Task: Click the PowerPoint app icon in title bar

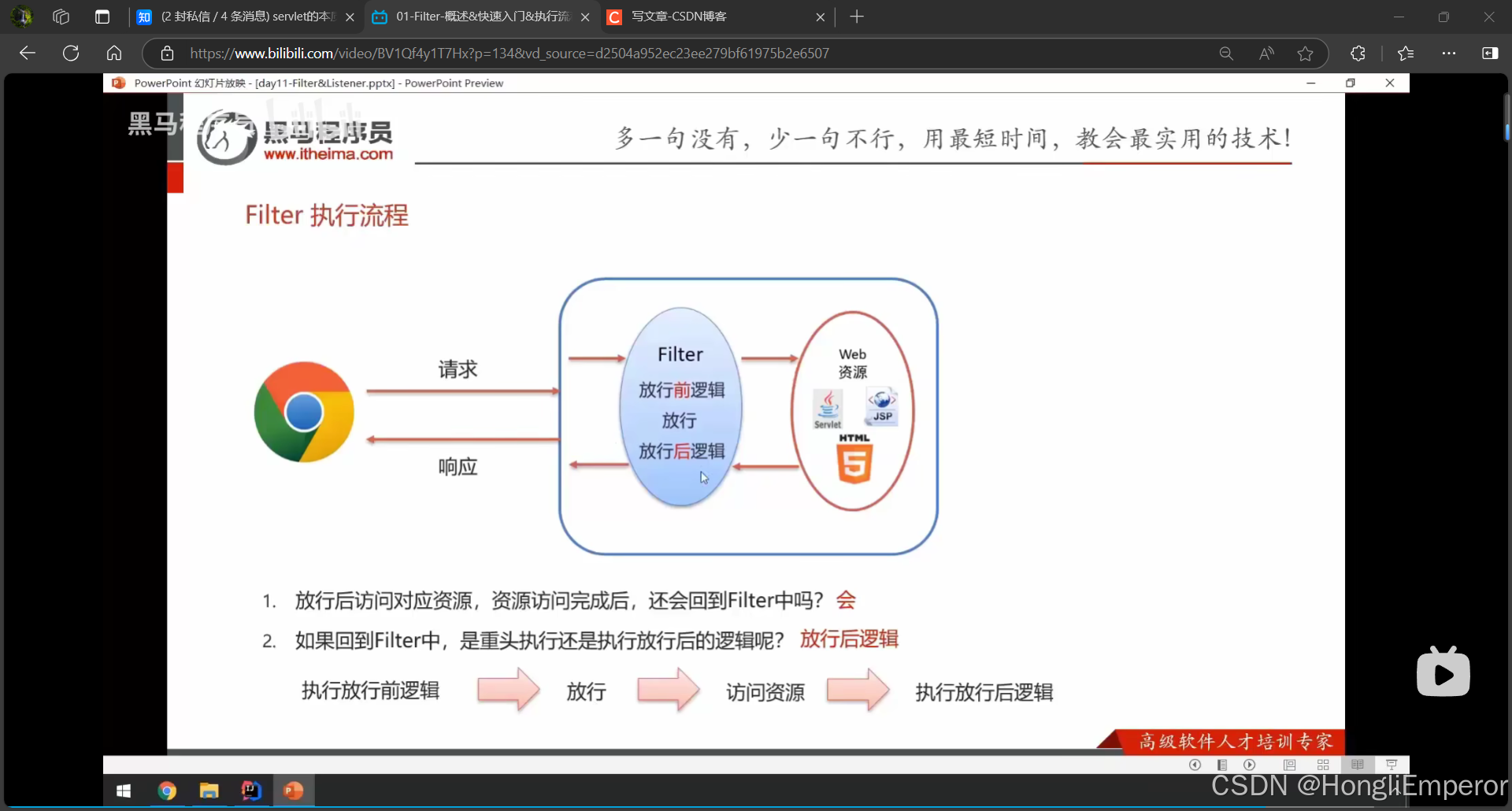Action: (118, 83)
